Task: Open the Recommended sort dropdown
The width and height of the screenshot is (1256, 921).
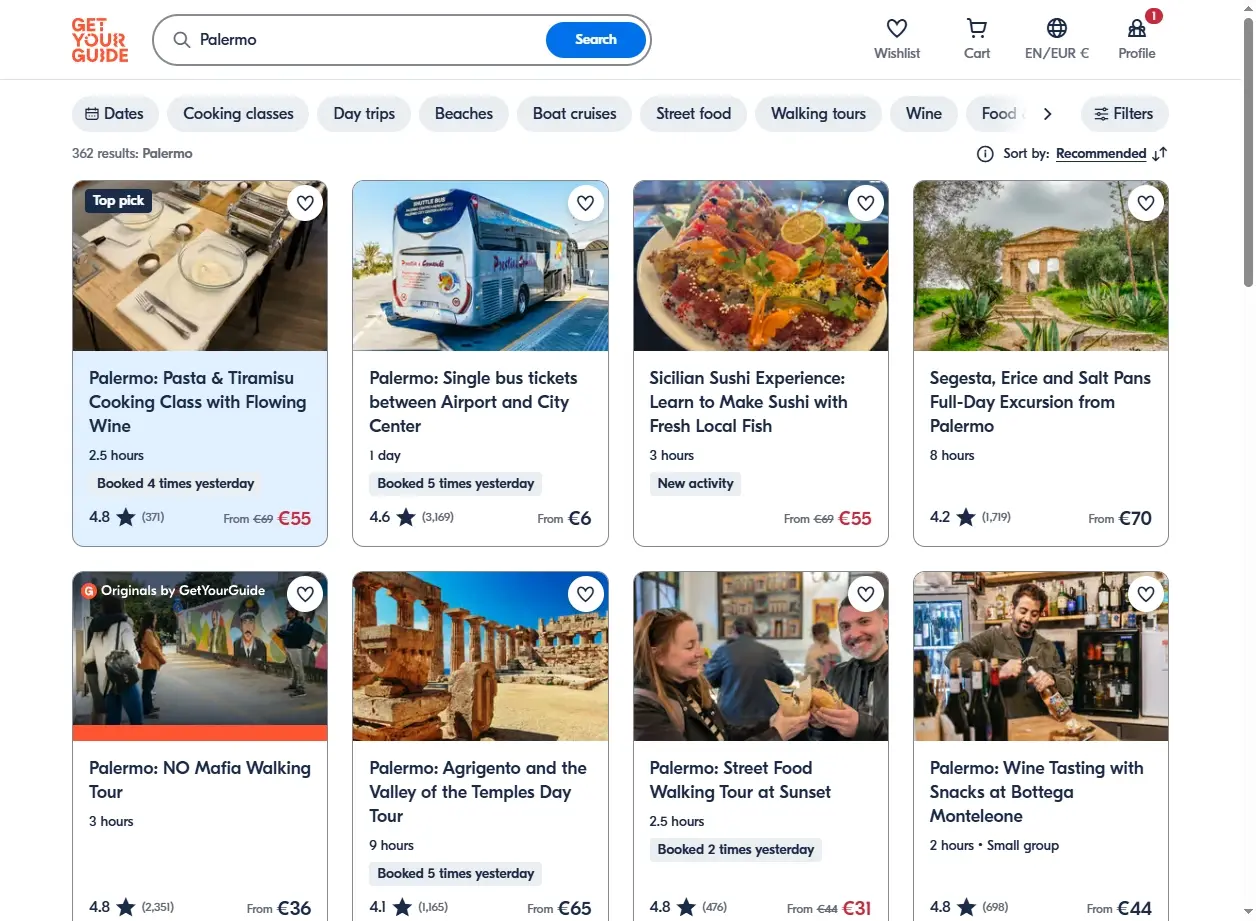Action: click(1101, 154)
